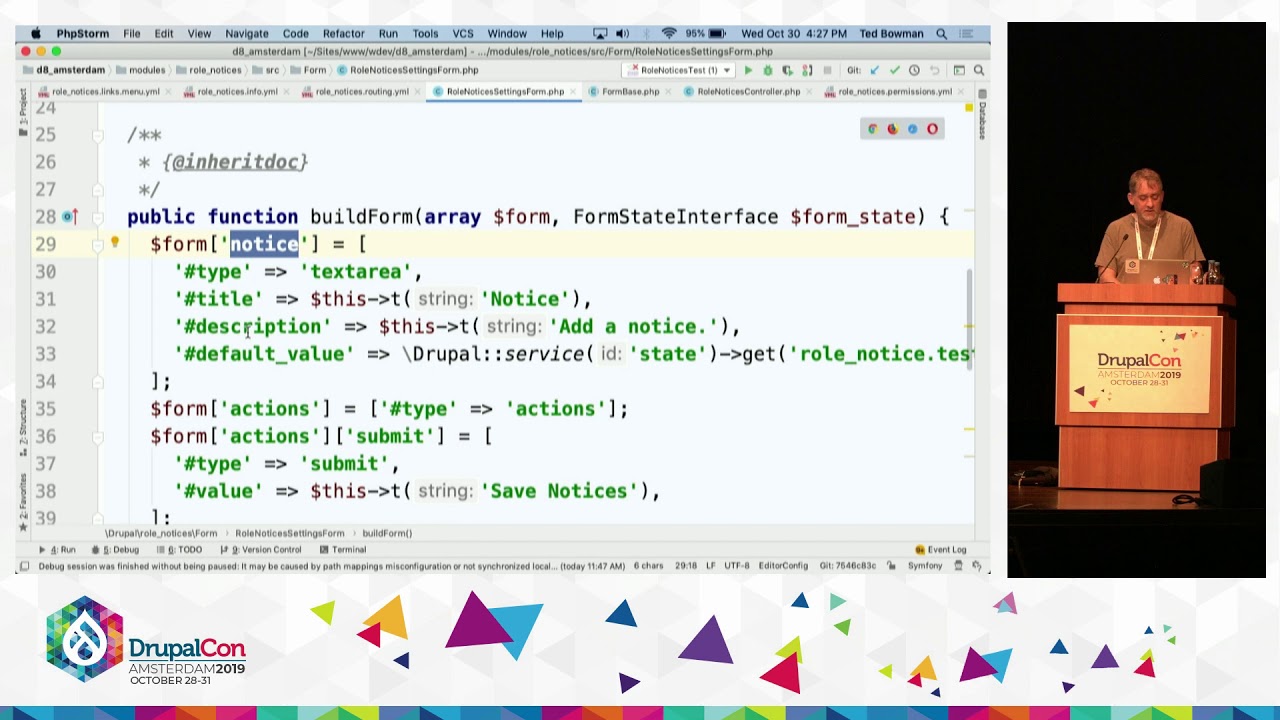Collapse the notice array fold on line 29

tap(99, 244)
